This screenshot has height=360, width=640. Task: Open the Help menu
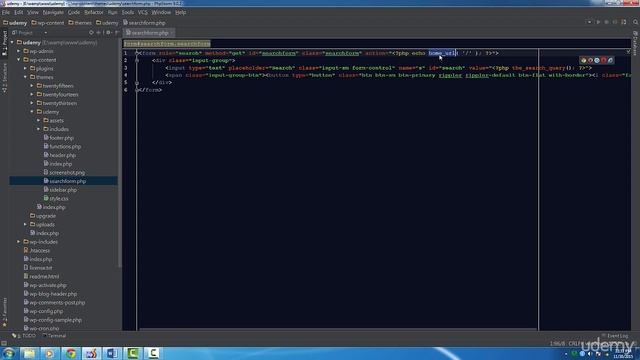pyautogui.click(x=180, y=12)
